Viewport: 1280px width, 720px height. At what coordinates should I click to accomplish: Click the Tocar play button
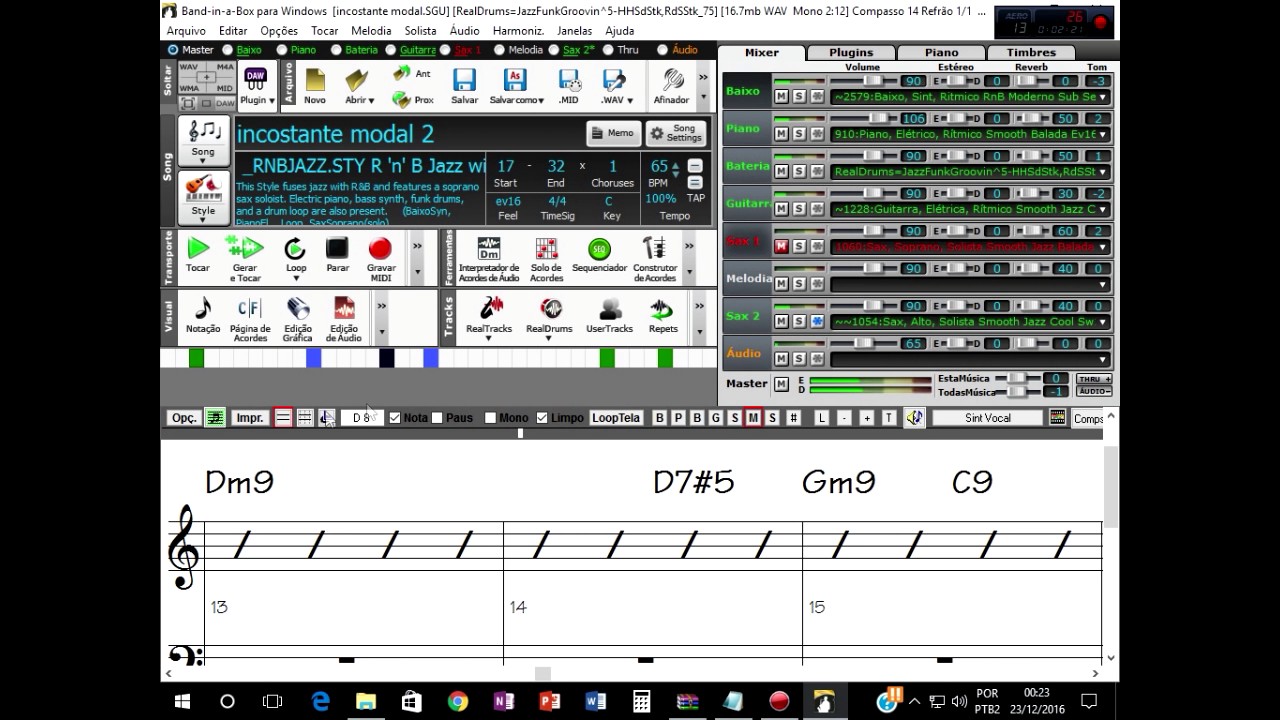(x=198, y=256)
